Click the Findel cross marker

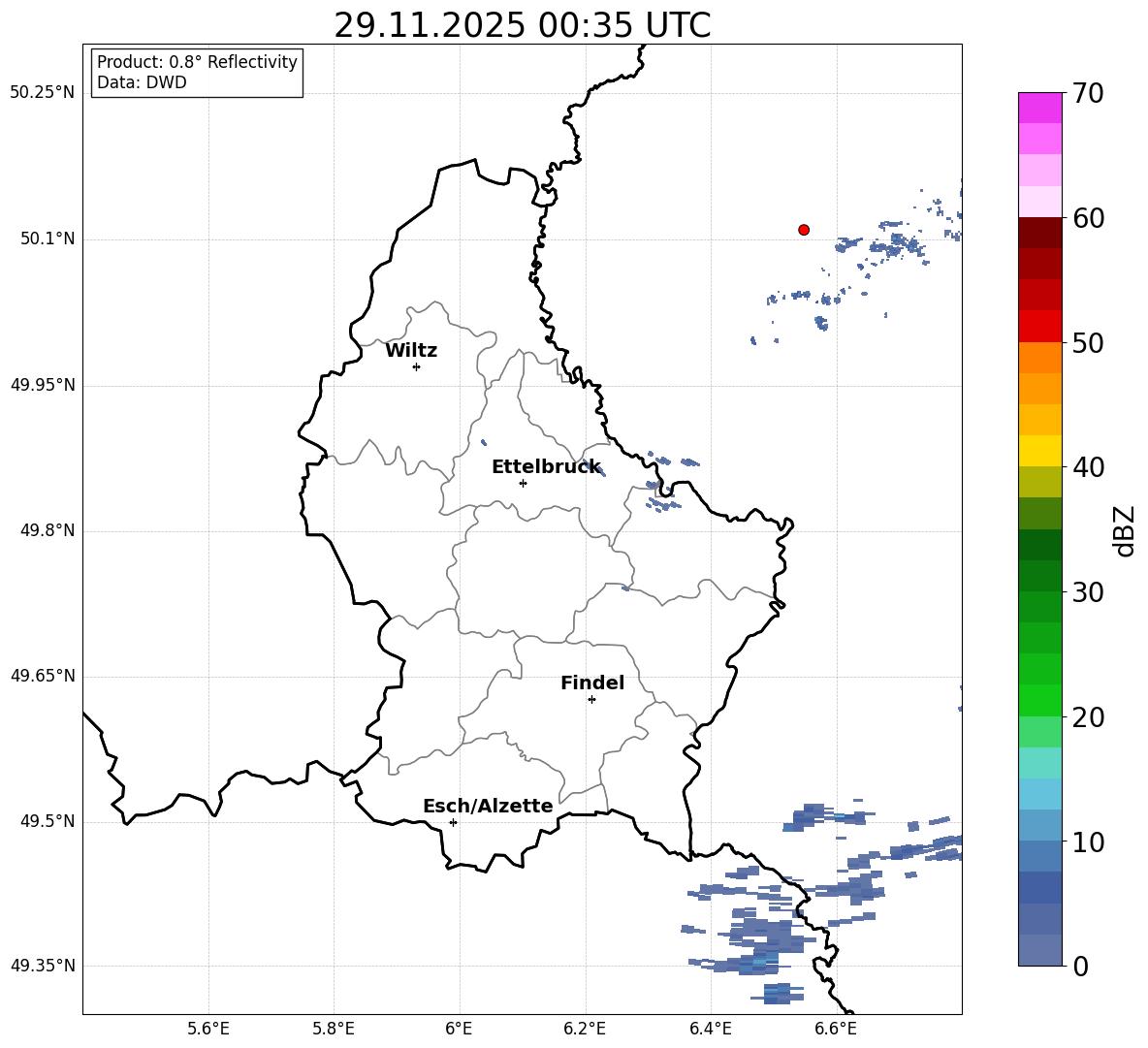[591, 700]
